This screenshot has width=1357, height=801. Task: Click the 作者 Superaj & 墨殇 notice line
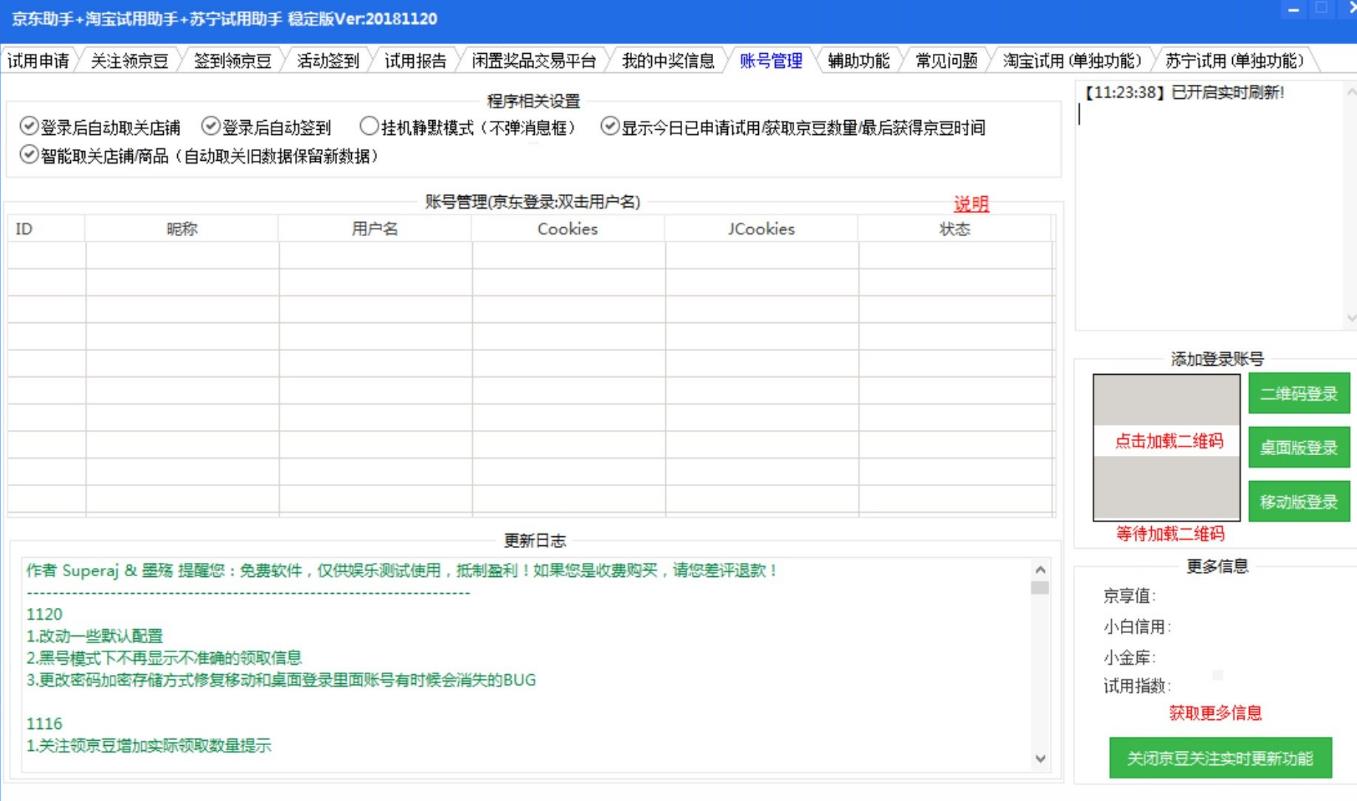401,571
